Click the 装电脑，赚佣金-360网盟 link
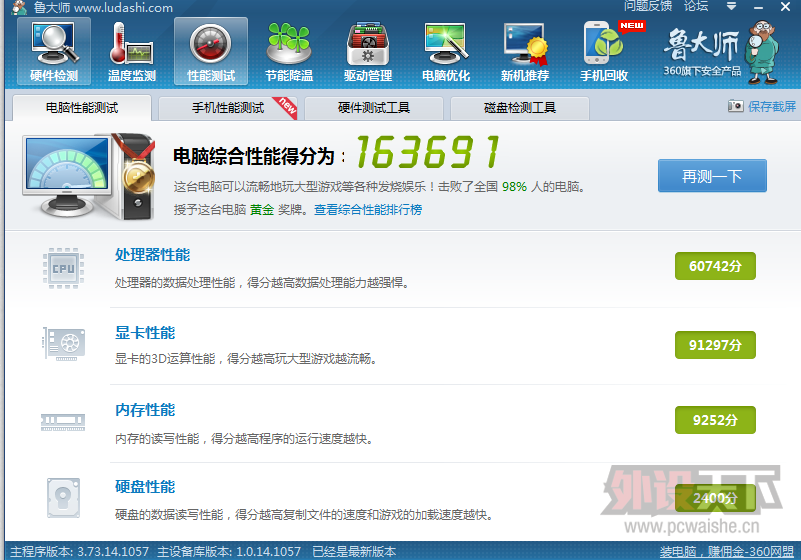 point(727,552)
